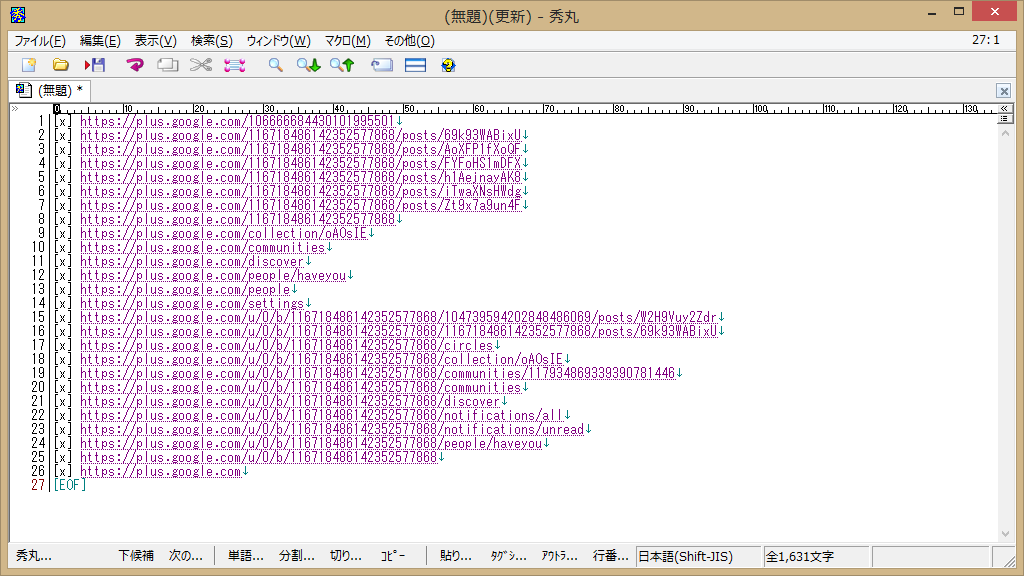Open the 検索(S) menu
Image resolution: width=1024 pixels, height=576 pixels.
pos(211,41)
